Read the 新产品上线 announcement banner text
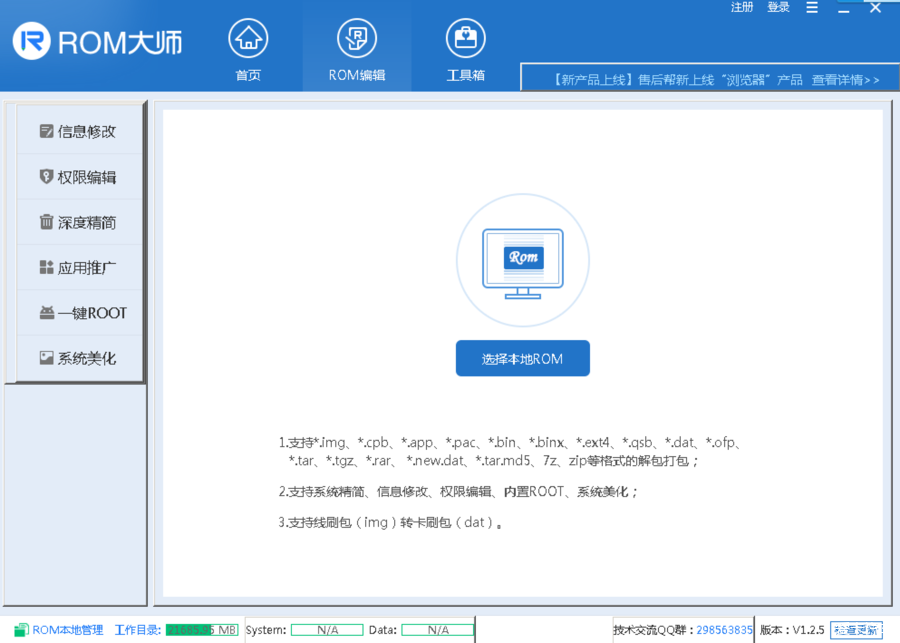 point(678,80)
